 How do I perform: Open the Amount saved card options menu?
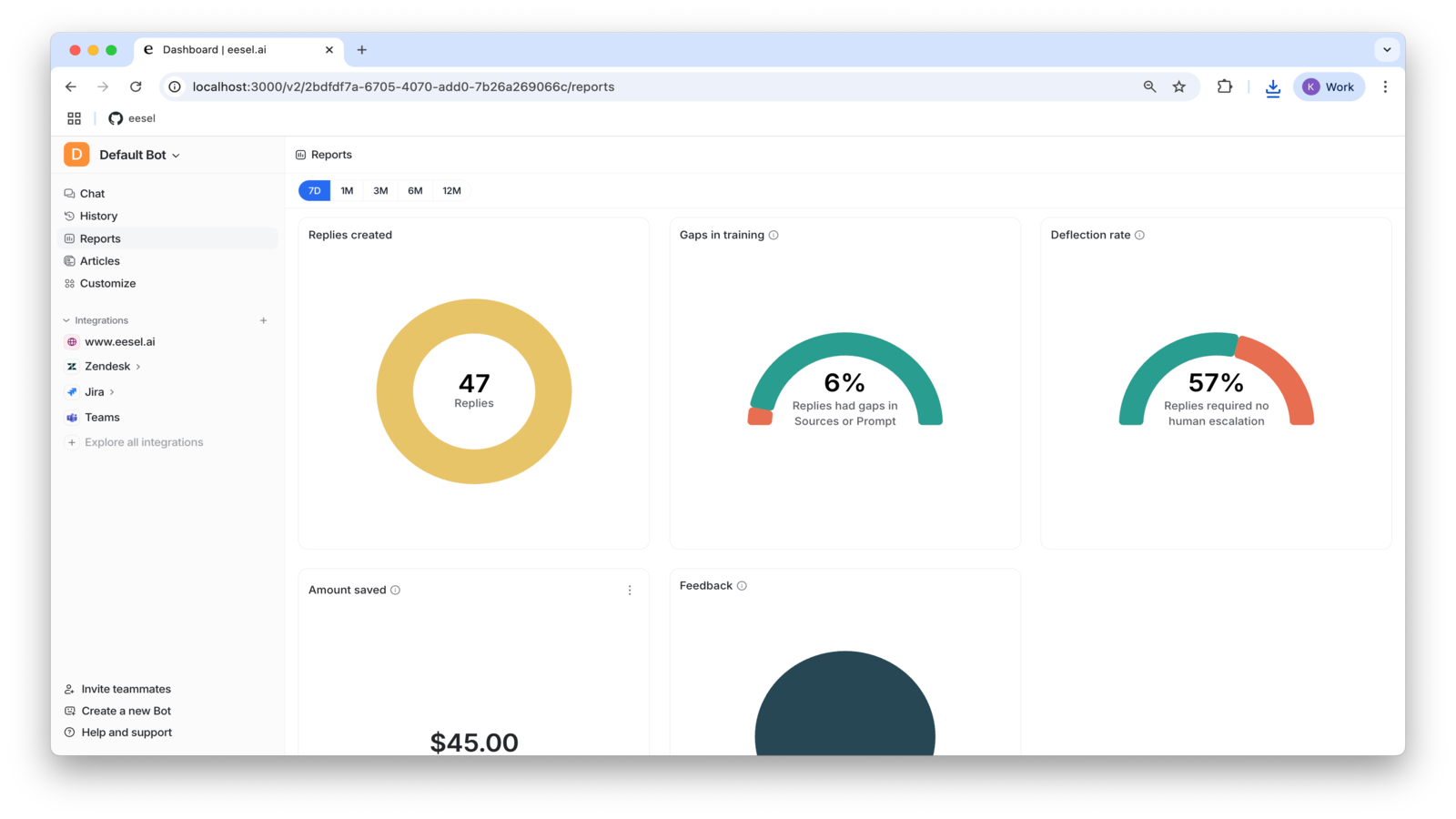point(630,590)
